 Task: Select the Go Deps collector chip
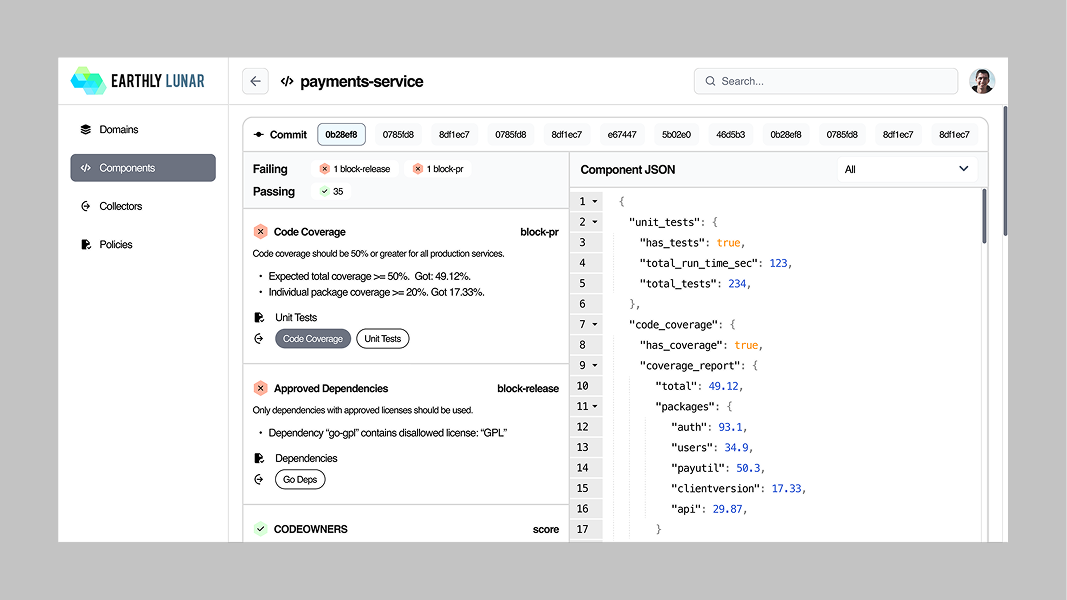(300, 480)
